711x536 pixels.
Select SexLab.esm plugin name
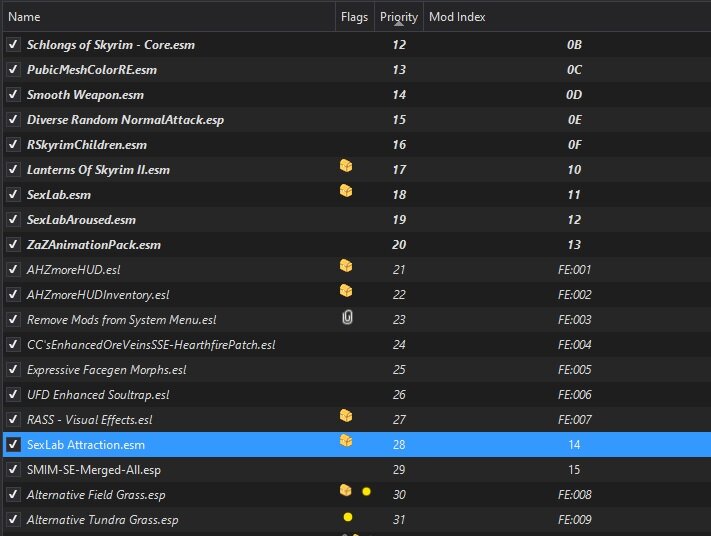58,195
